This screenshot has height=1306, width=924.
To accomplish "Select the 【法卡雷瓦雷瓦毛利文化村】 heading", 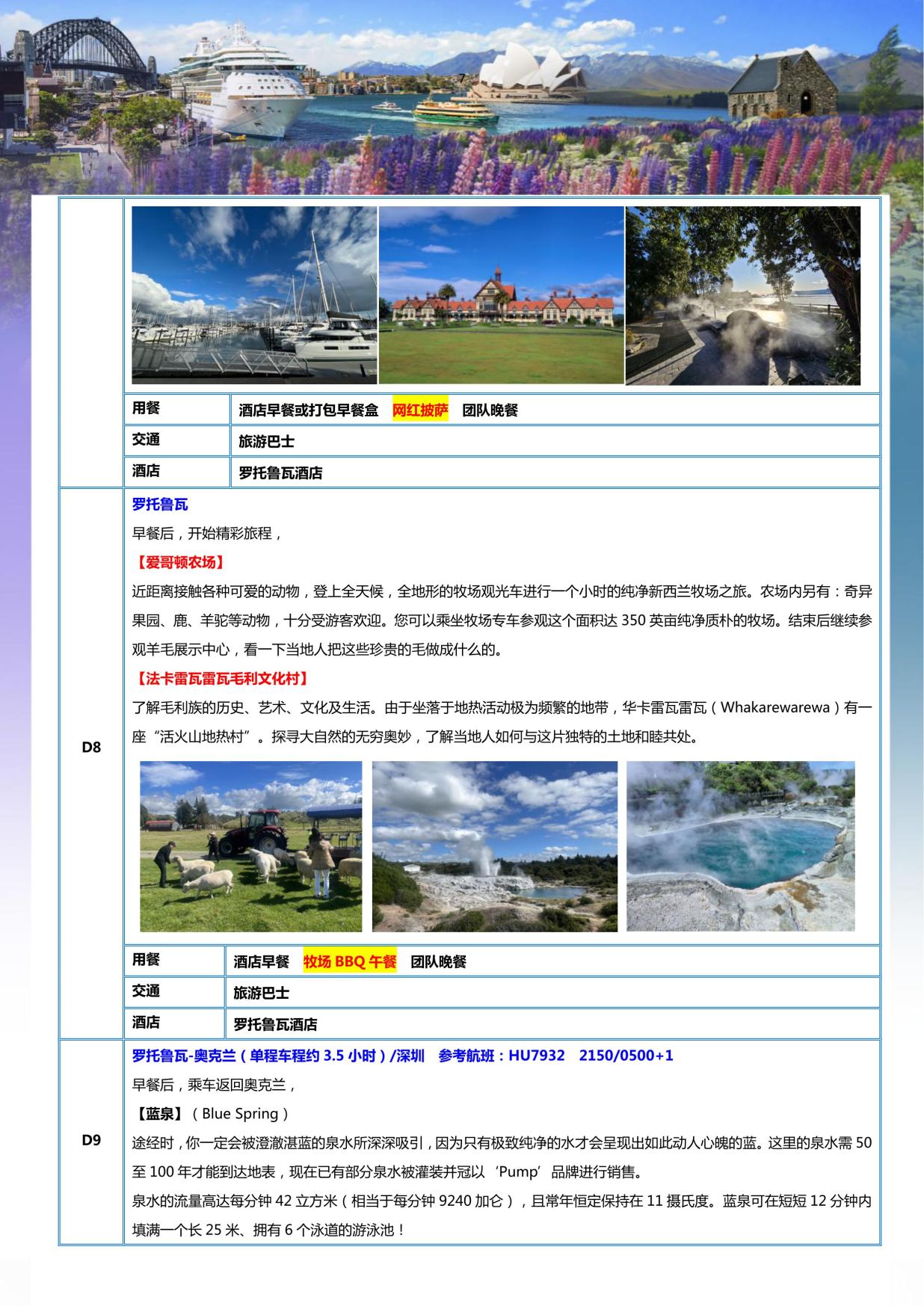I will (222, 679).
